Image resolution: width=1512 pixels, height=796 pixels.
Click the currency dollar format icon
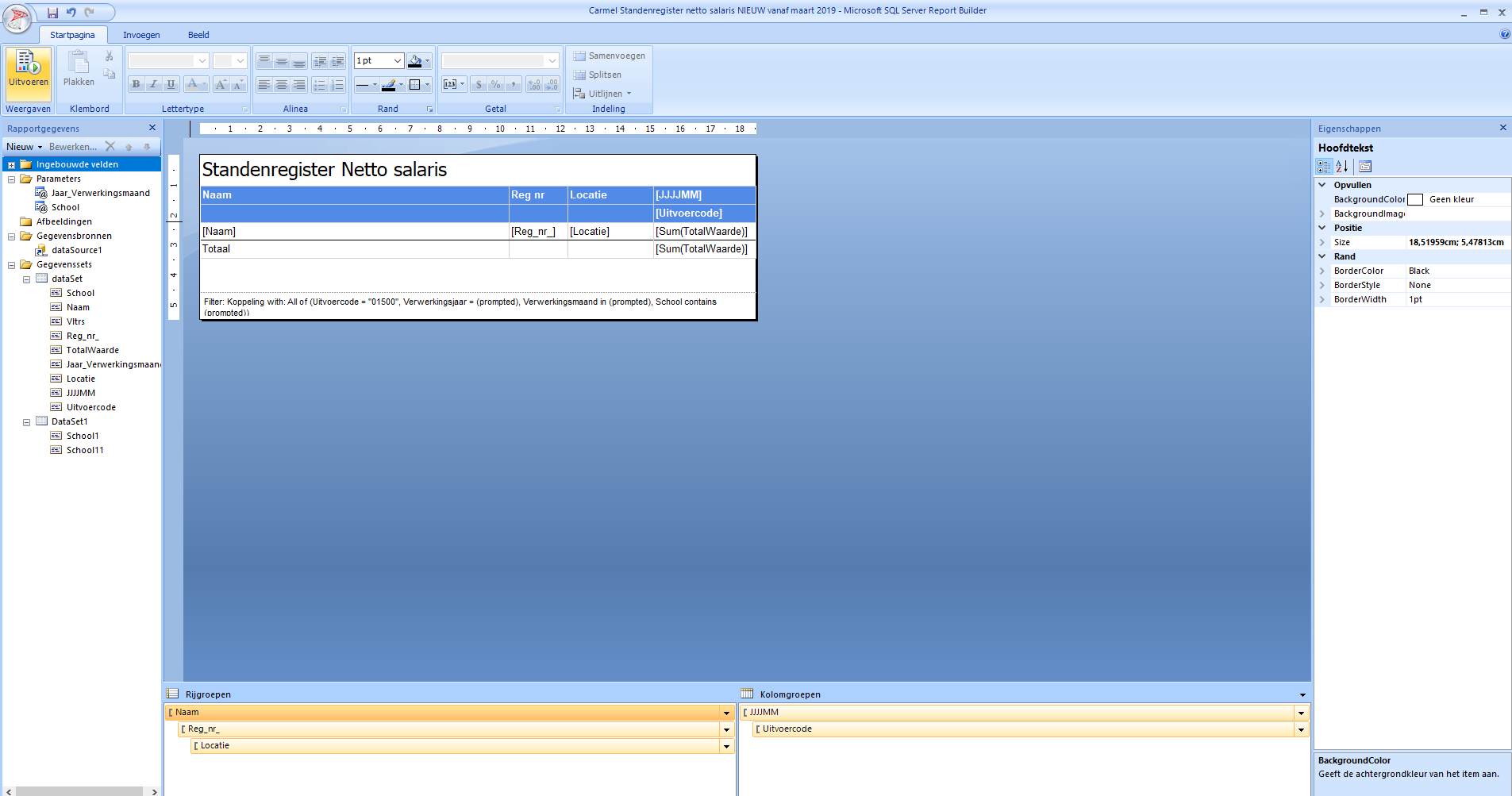point(479,84)
